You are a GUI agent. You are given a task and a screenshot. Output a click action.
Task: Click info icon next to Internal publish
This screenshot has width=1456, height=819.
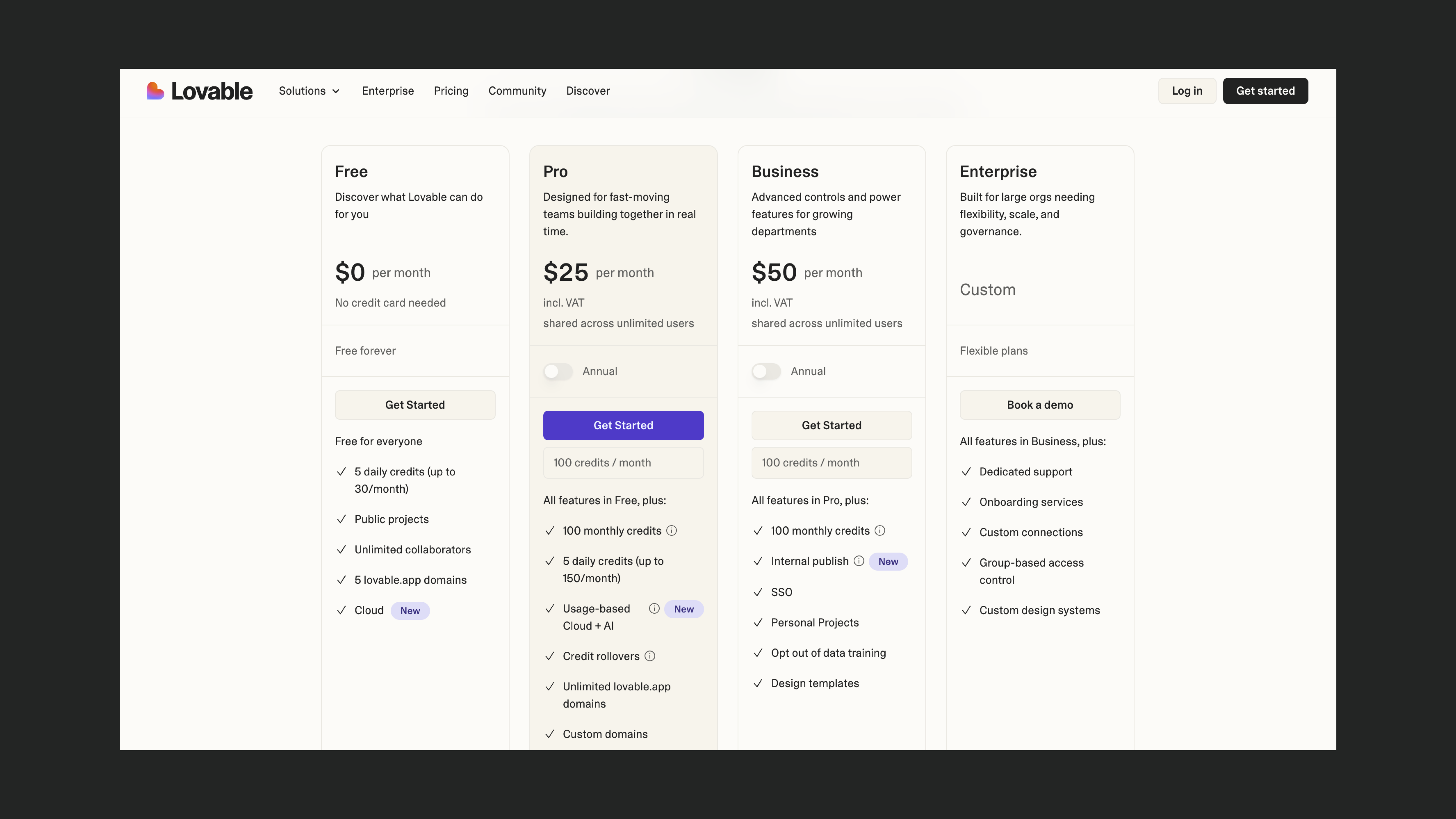[859, 561]
